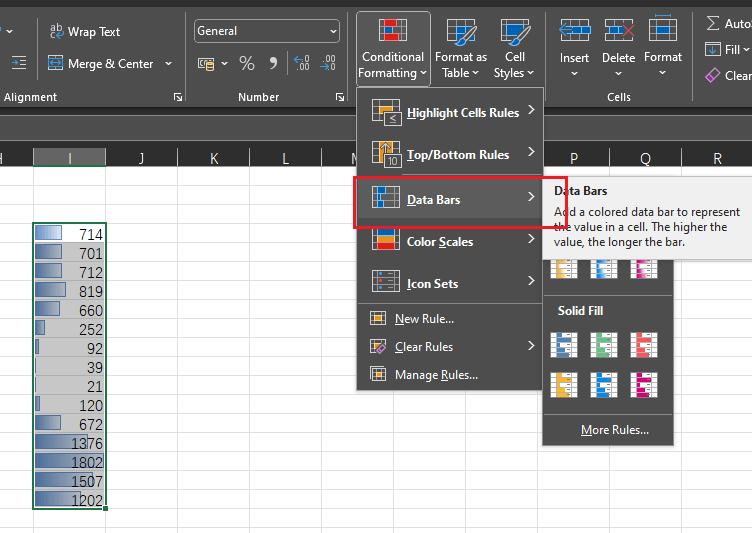Choose orange solid fill data bar
This screenshot has width=752, height=533.
[564, 385]
